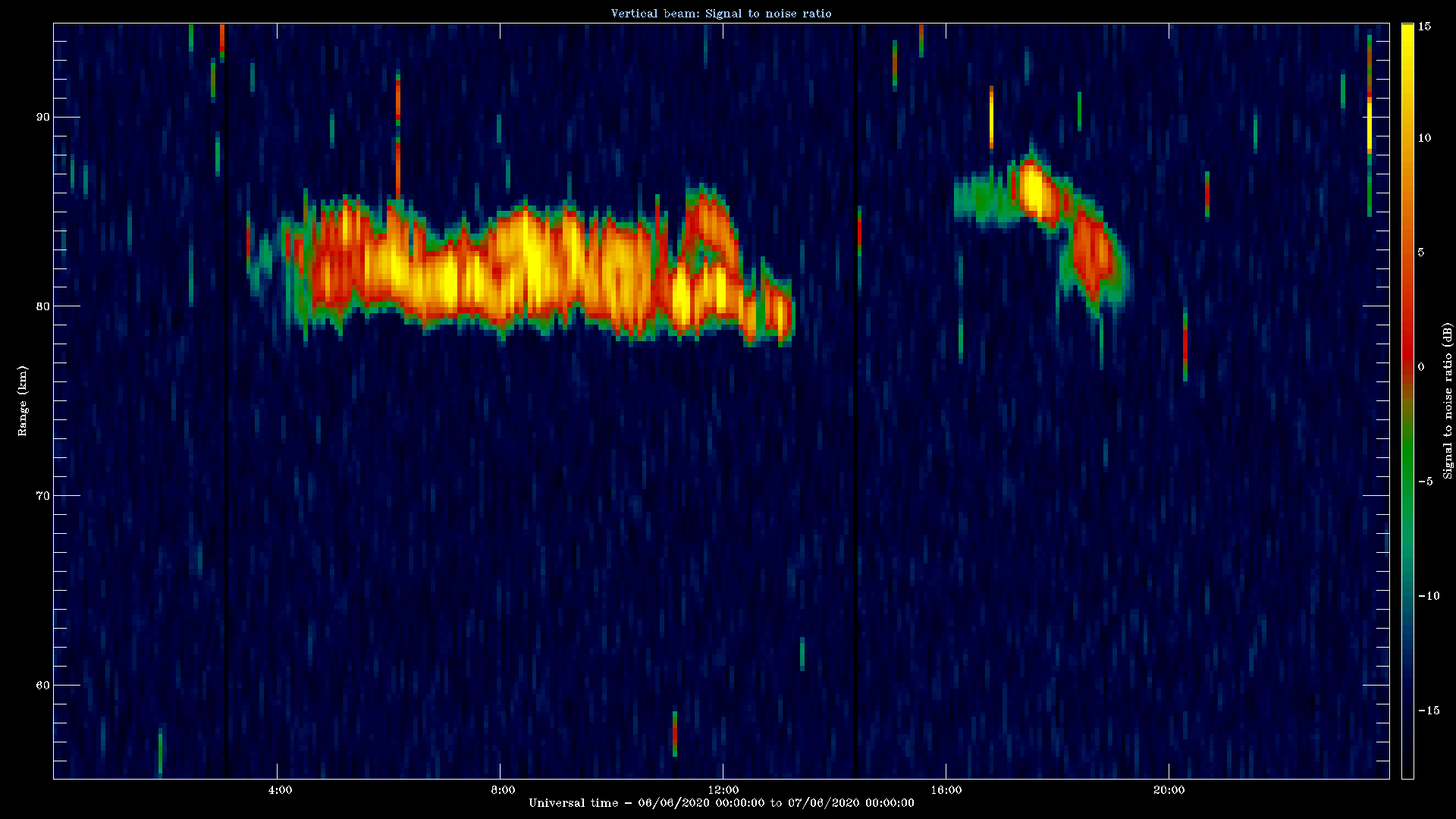Click the "Range (km)" y-axis label
Screen dimensions: 1456x819
coord(23,400)
